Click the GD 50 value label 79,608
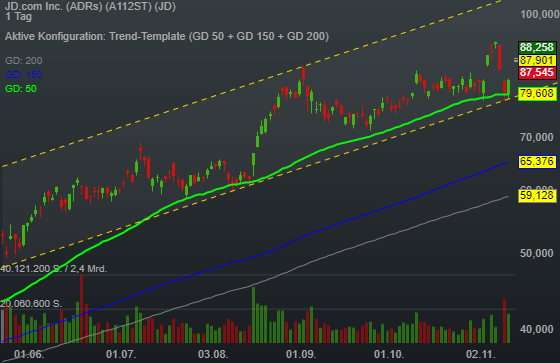 537,94
